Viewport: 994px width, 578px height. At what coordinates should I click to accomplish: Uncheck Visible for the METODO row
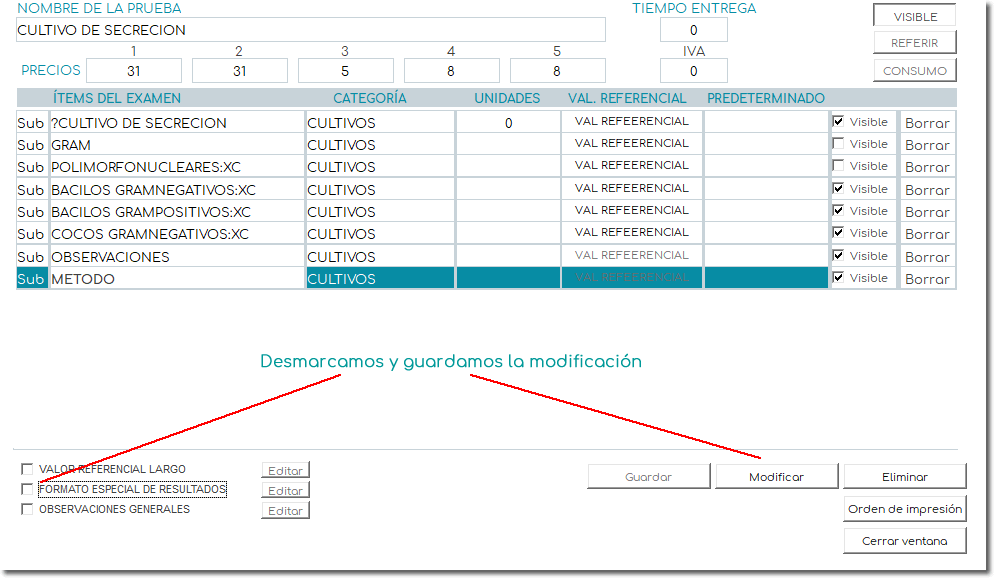(838, 277)
